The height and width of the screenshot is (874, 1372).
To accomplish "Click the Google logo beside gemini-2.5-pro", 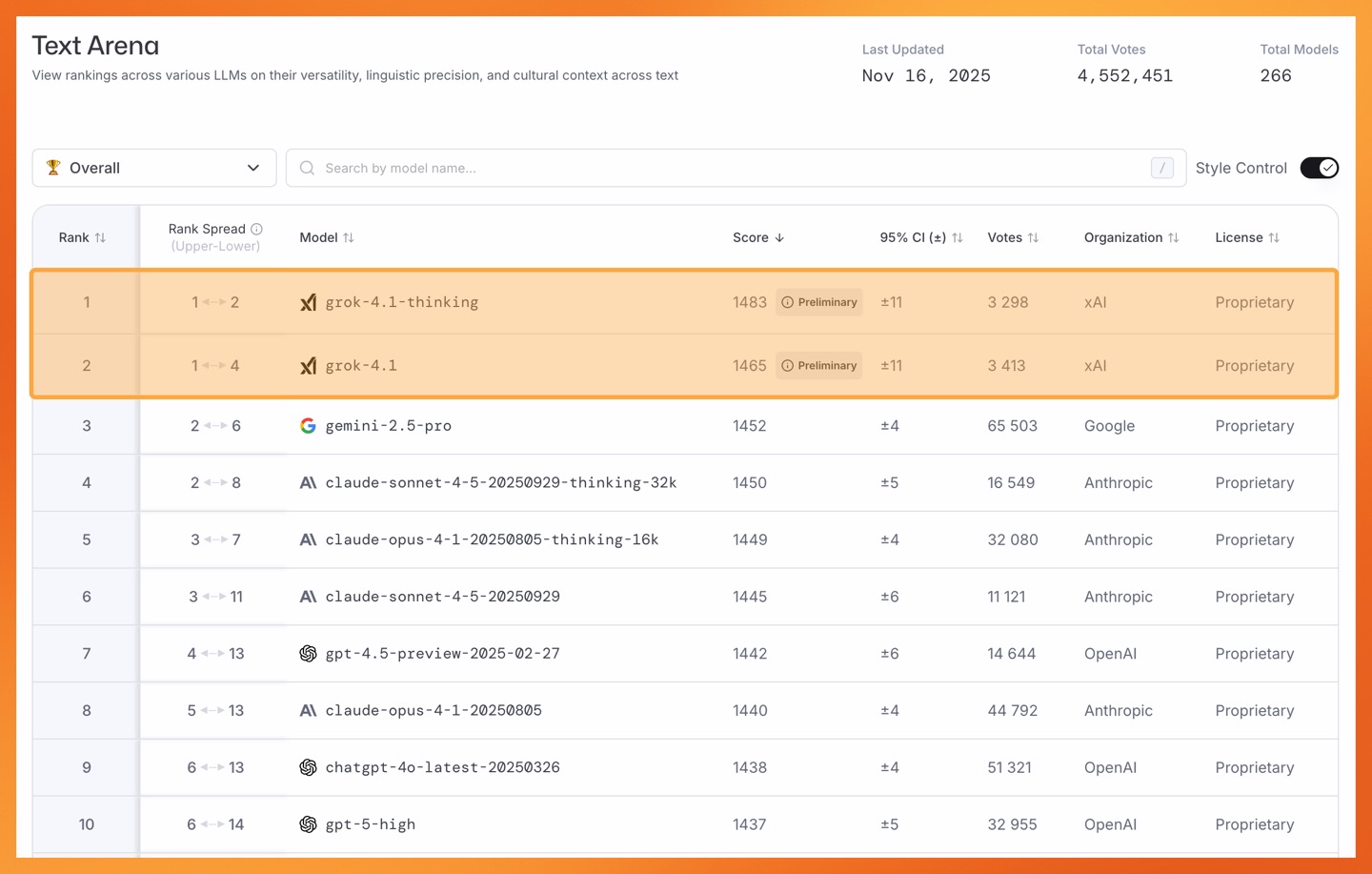I will click(308, 426).
